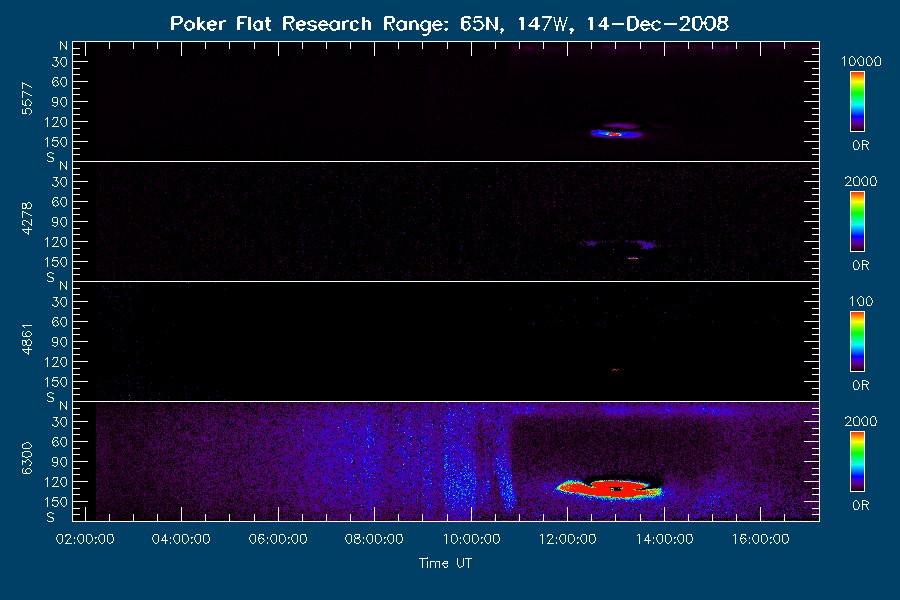The width and height of the screenshot is (900, 600).
Task: Click the 5577 panel axis label
Action: [x=27, y=99]
